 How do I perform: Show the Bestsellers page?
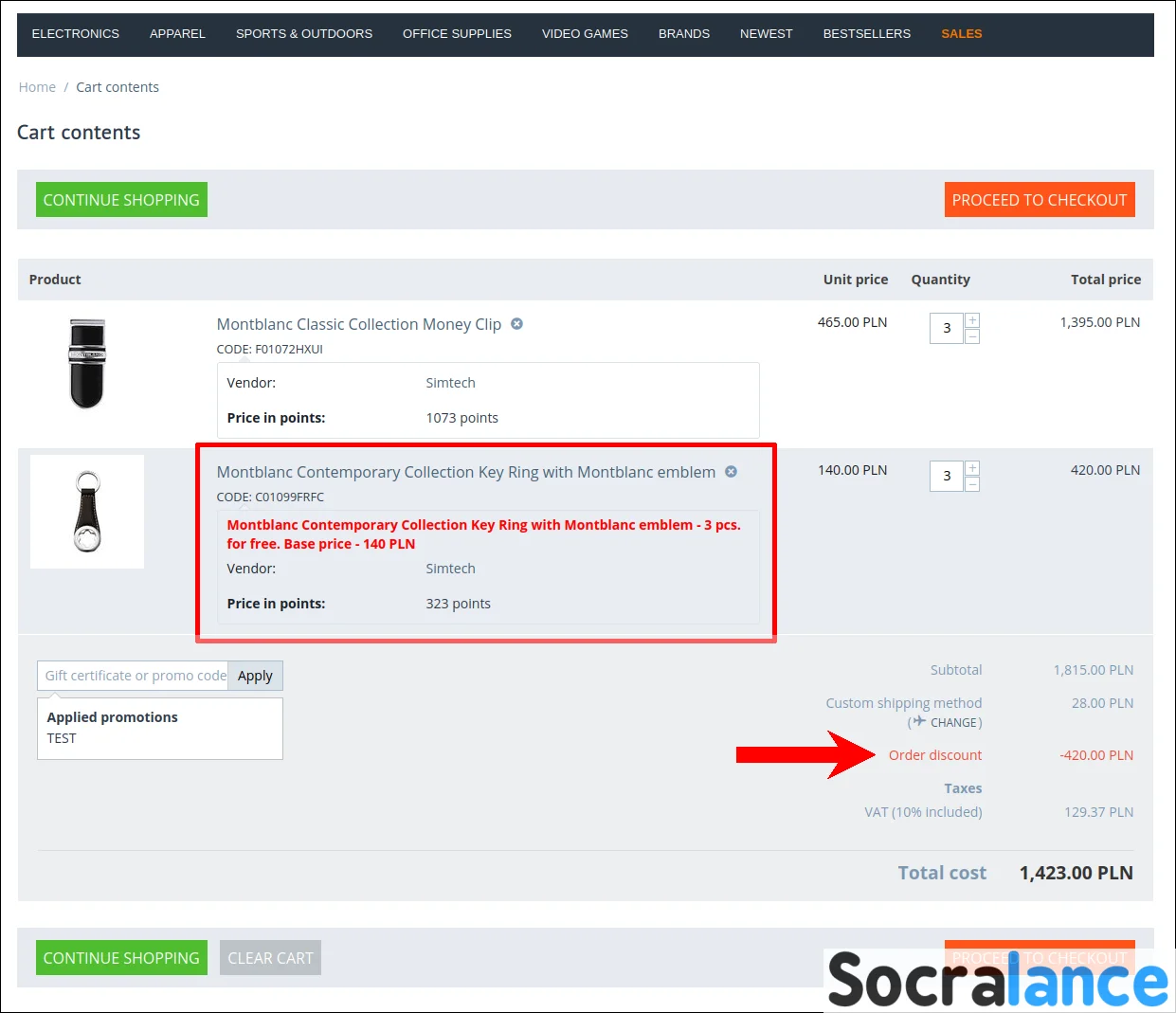click(x=866, y=34)
